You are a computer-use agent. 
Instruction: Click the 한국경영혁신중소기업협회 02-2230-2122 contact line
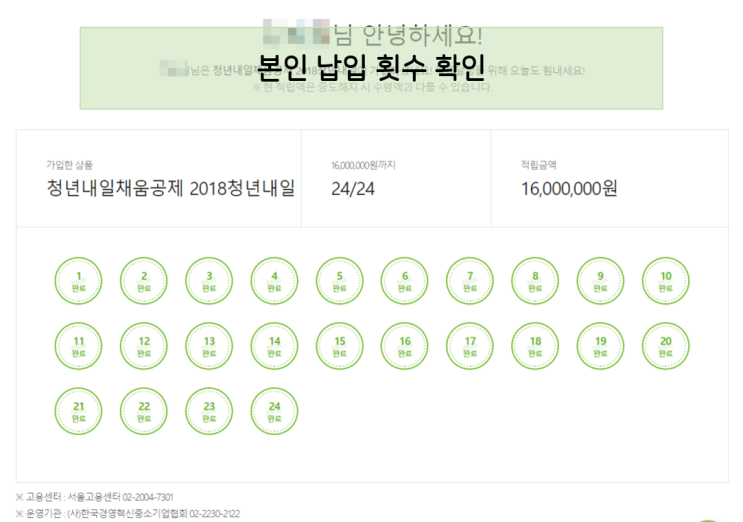coord(128,513)
